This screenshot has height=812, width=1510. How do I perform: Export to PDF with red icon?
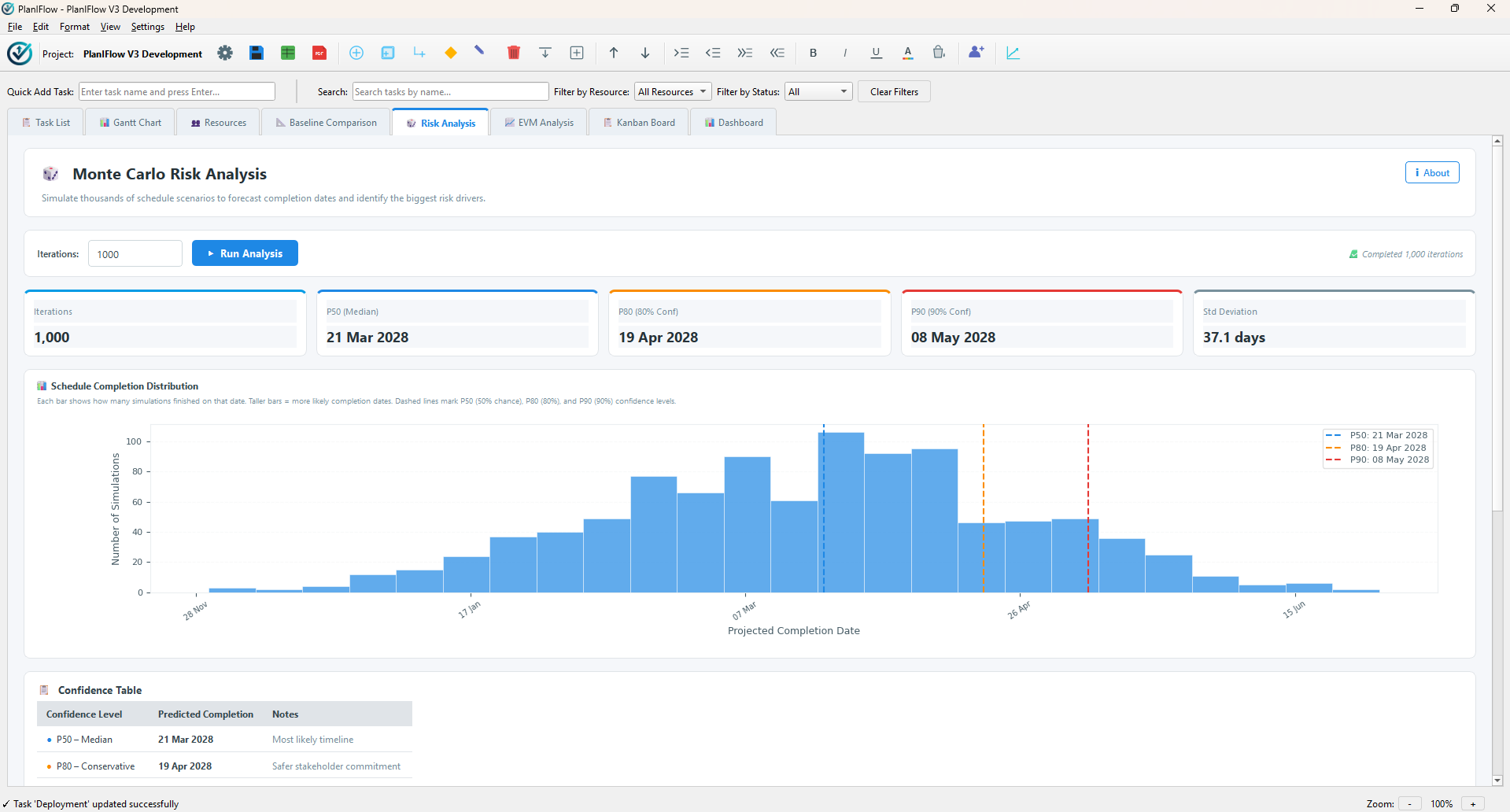[x=319, y=53]
